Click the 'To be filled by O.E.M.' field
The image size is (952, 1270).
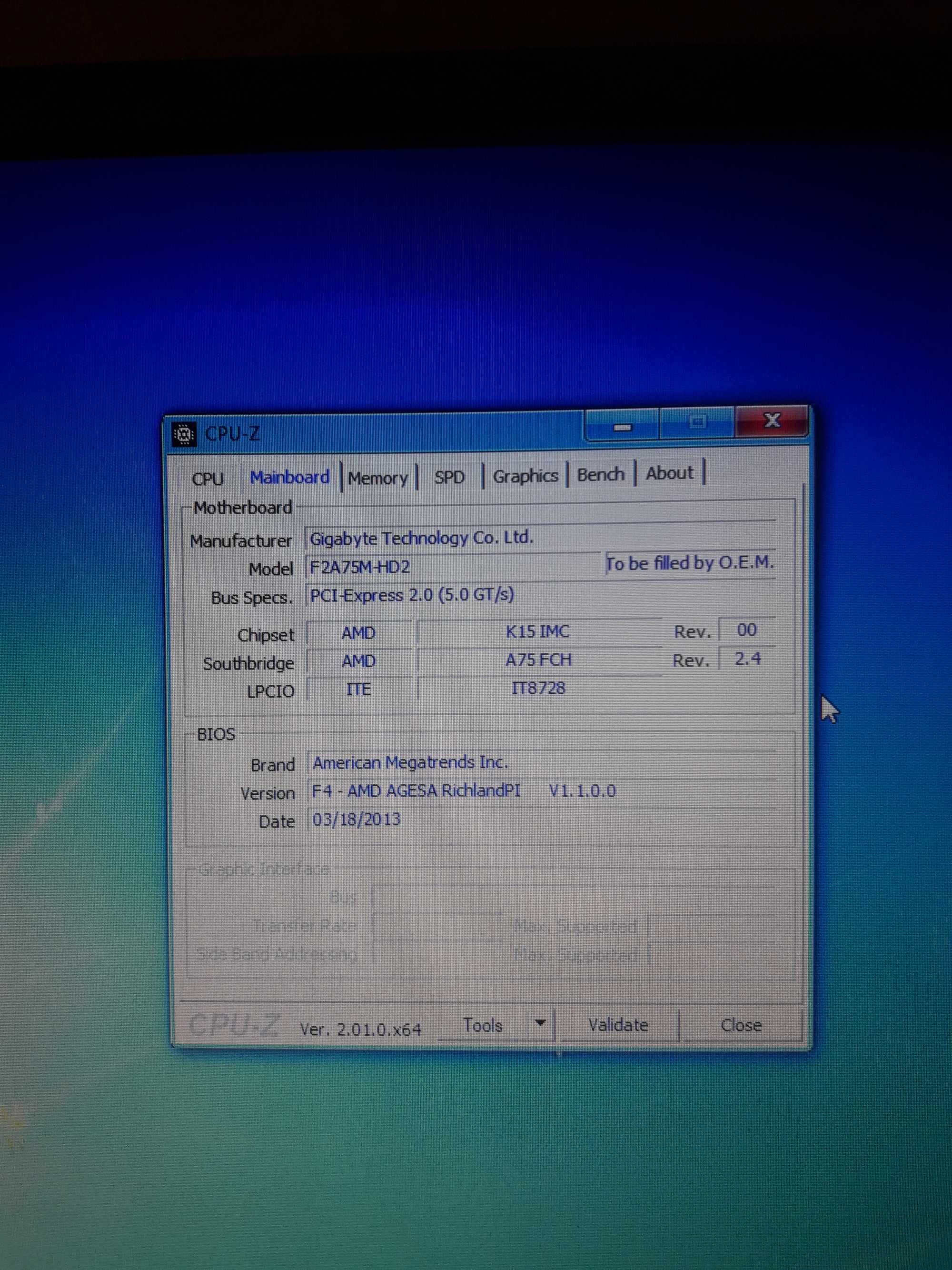690,563
